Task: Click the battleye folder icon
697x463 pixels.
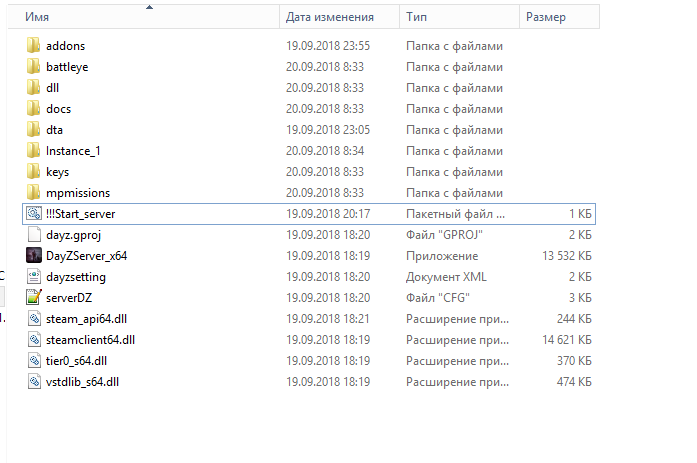Action: 33,67
